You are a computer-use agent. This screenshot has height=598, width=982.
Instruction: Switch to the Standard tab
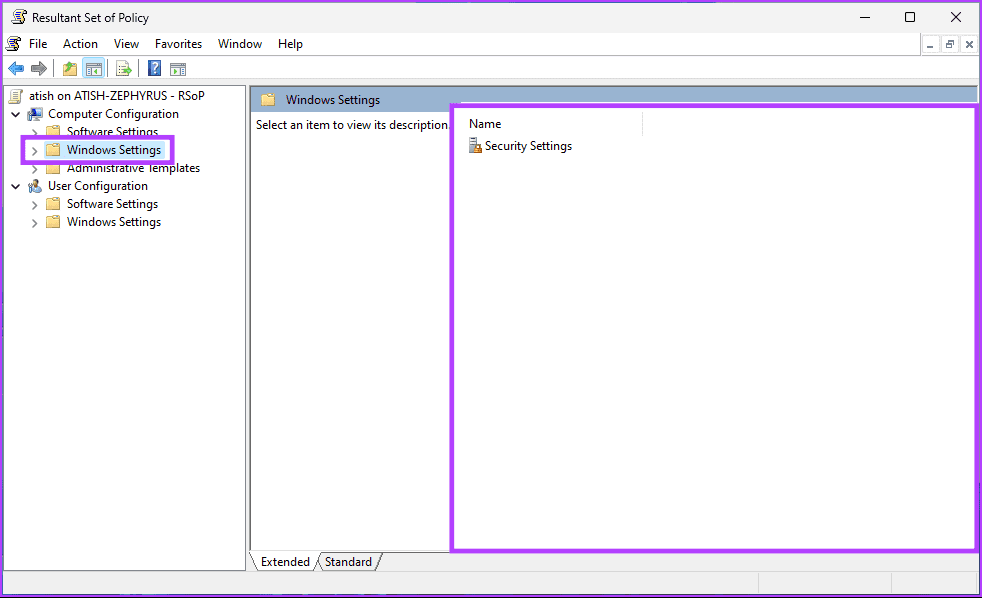[x=348, y=562]
